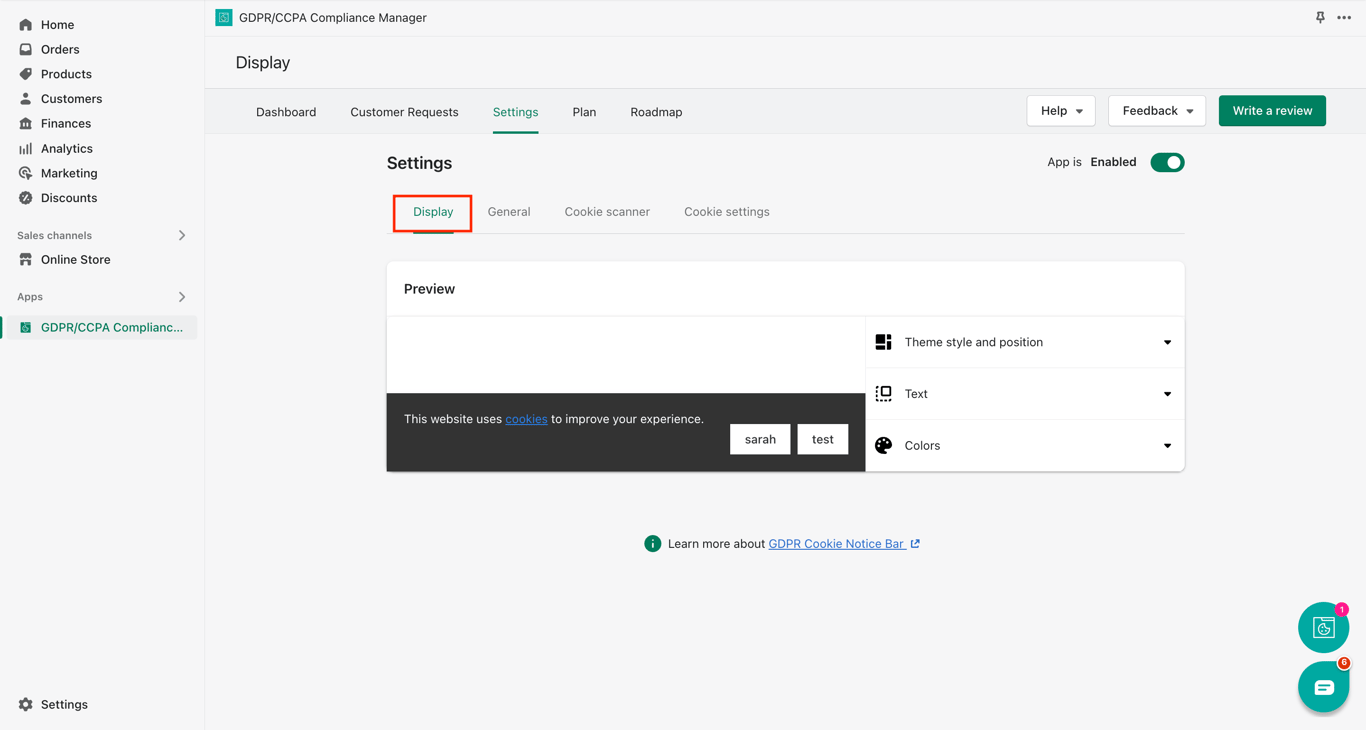The width and height of the screenshot is (1366, 730).
Task: Disable the app with the Enabled toggle
Action: pyautogui.click(x=1167, y=163)
